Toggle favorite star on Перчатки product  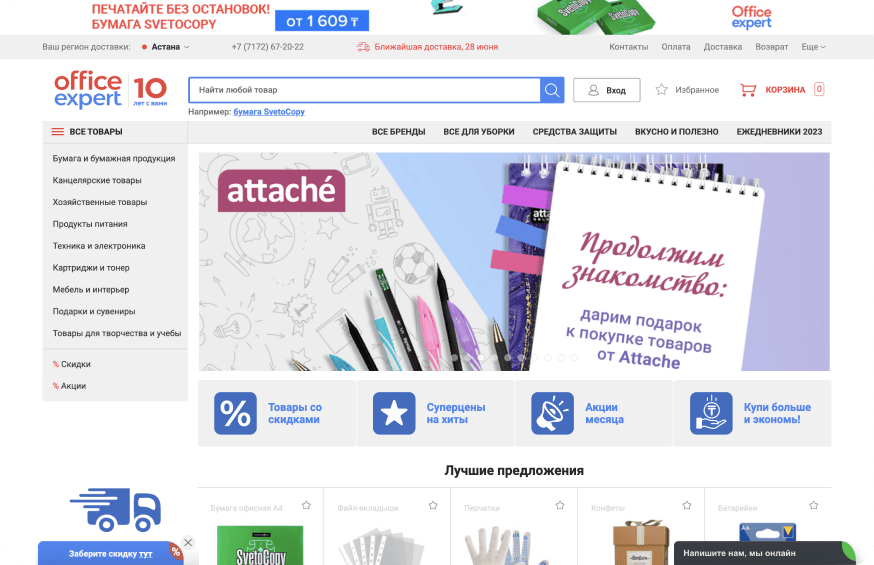coord(560,505)
